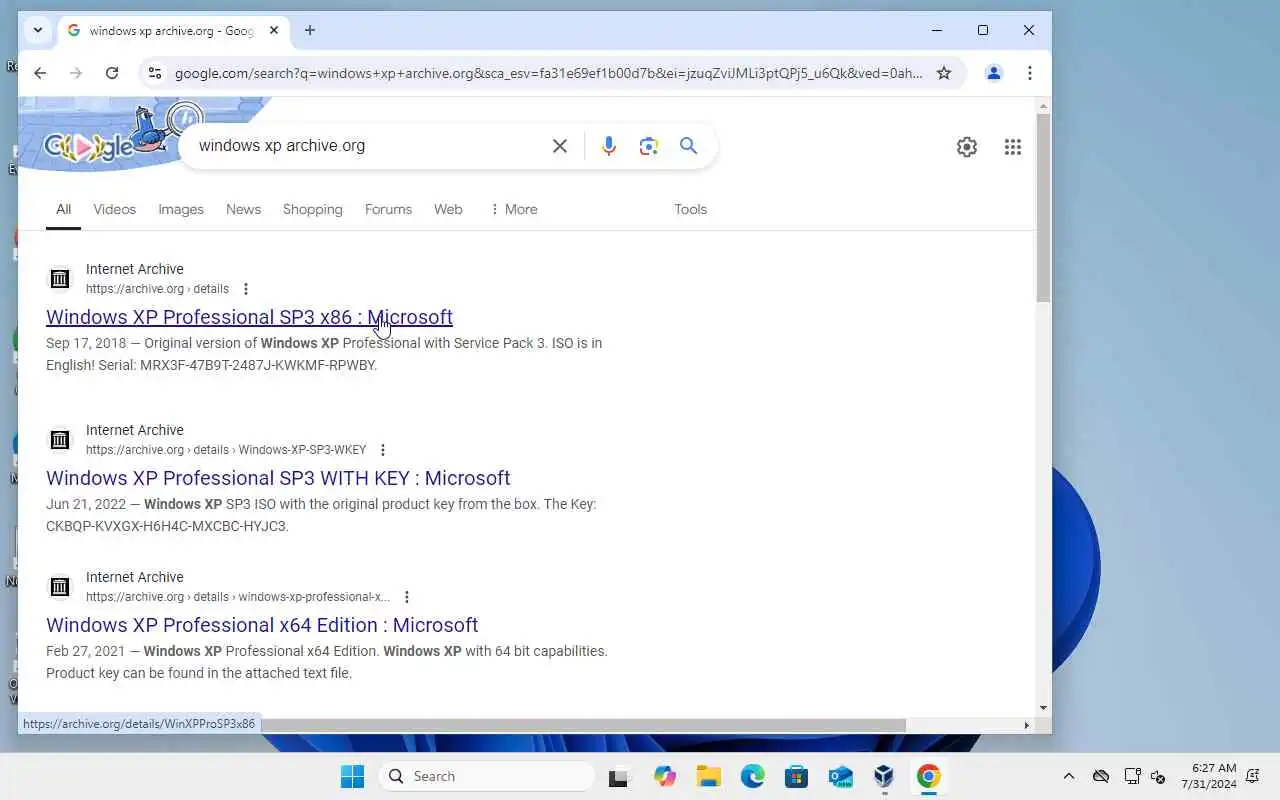Click the archive.org › details URL text
The height and width of the screenshot is (800, 1280).
point(157,289)
